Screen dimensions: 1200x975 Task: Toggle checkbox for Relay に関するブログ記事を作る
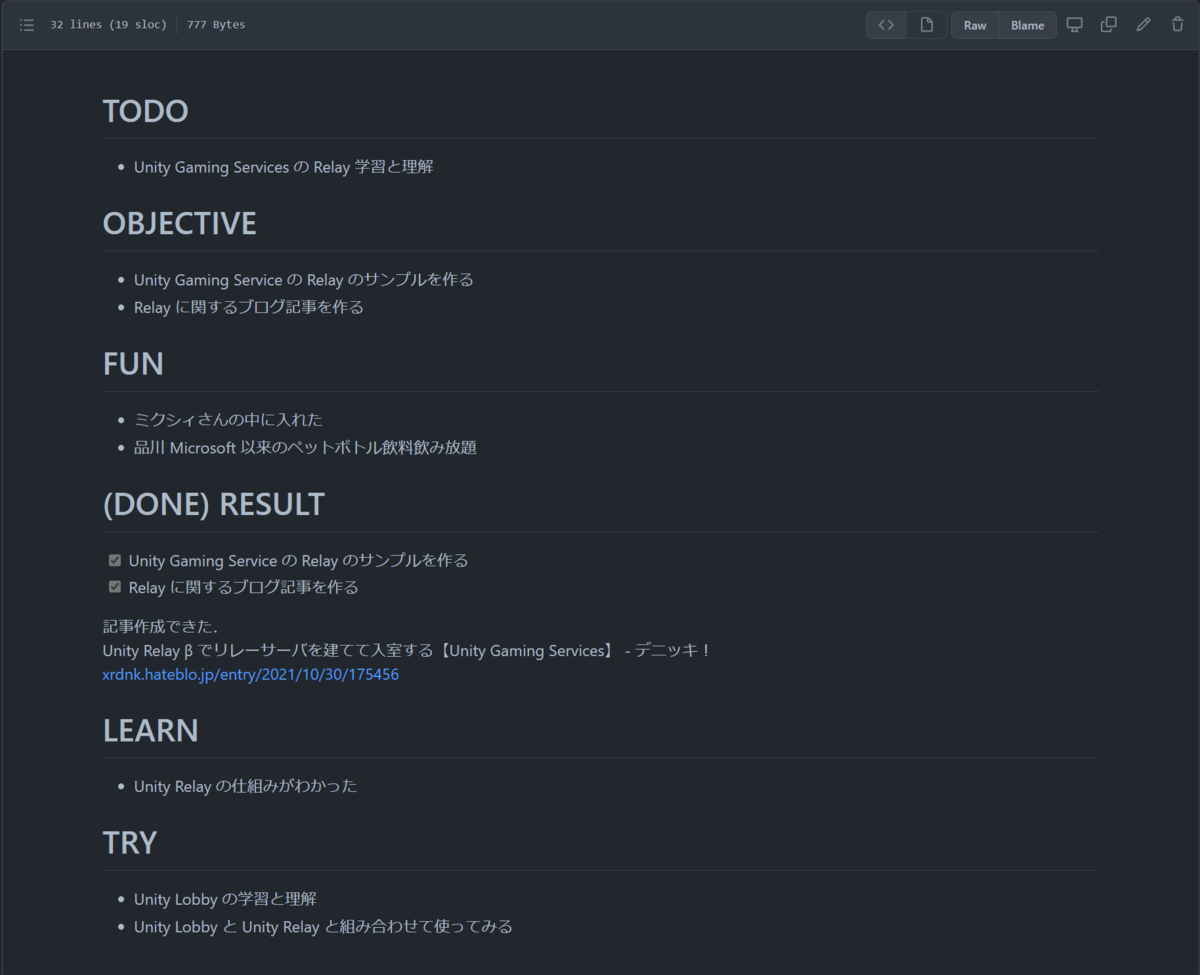[115, 586]
